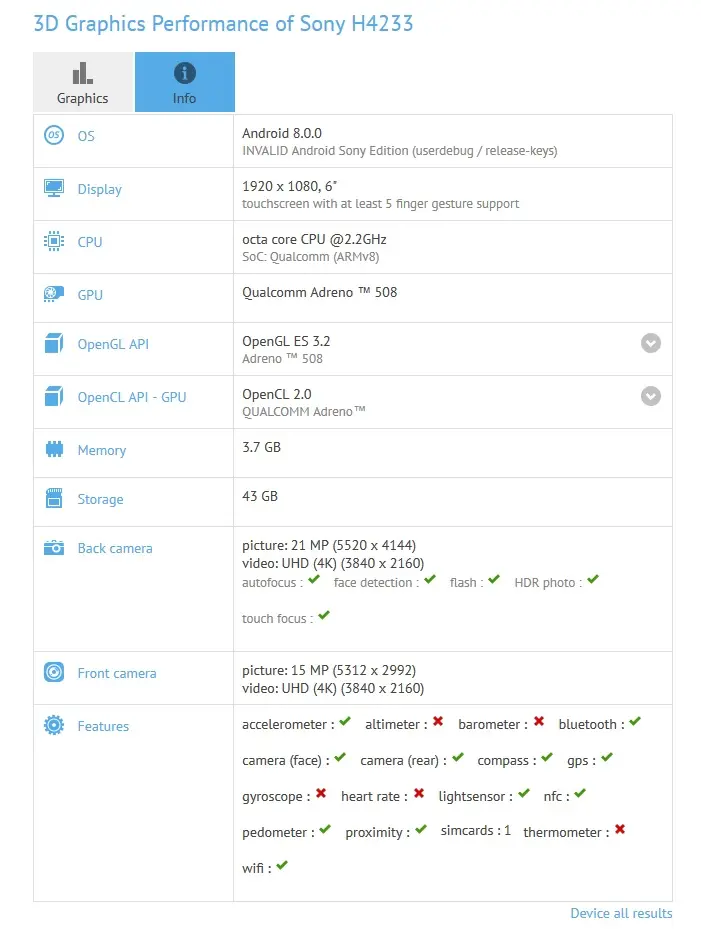Click the Features gear icon
The image size is (701, 929).
54,726
